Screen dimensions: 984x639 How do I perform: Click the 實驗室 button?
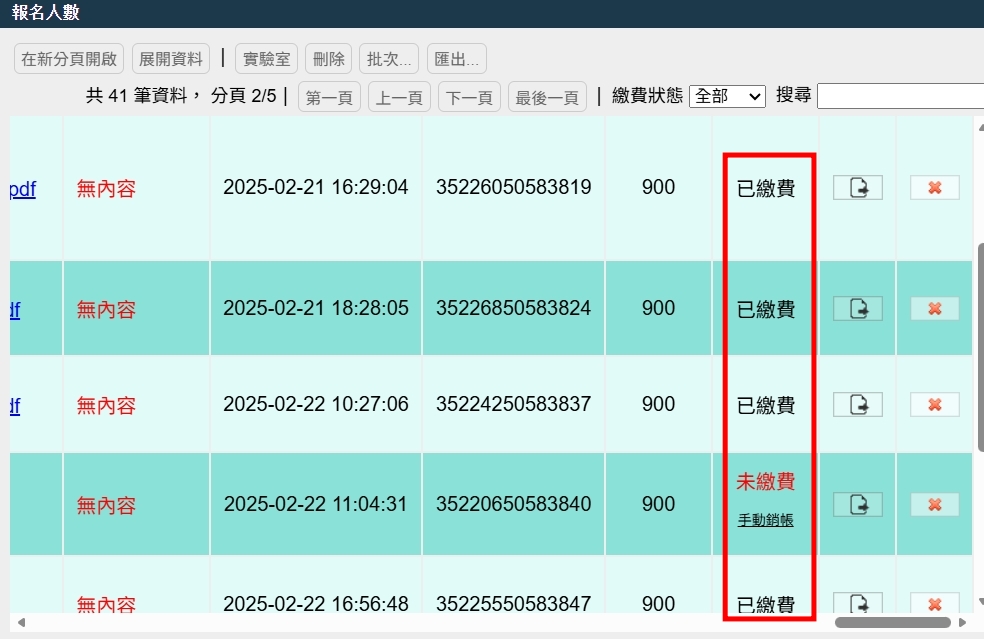pyautogui.click(x=265, y=58)
